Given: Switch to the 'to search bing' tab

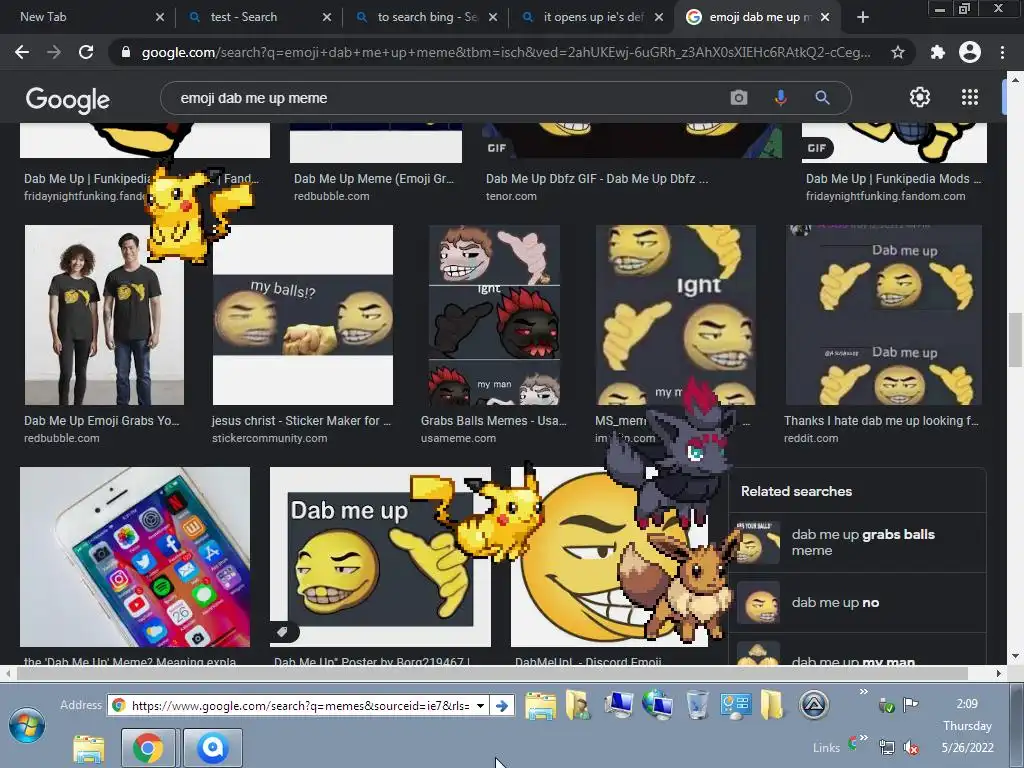Looking at the screenshot, I should (x=427, y=17).
